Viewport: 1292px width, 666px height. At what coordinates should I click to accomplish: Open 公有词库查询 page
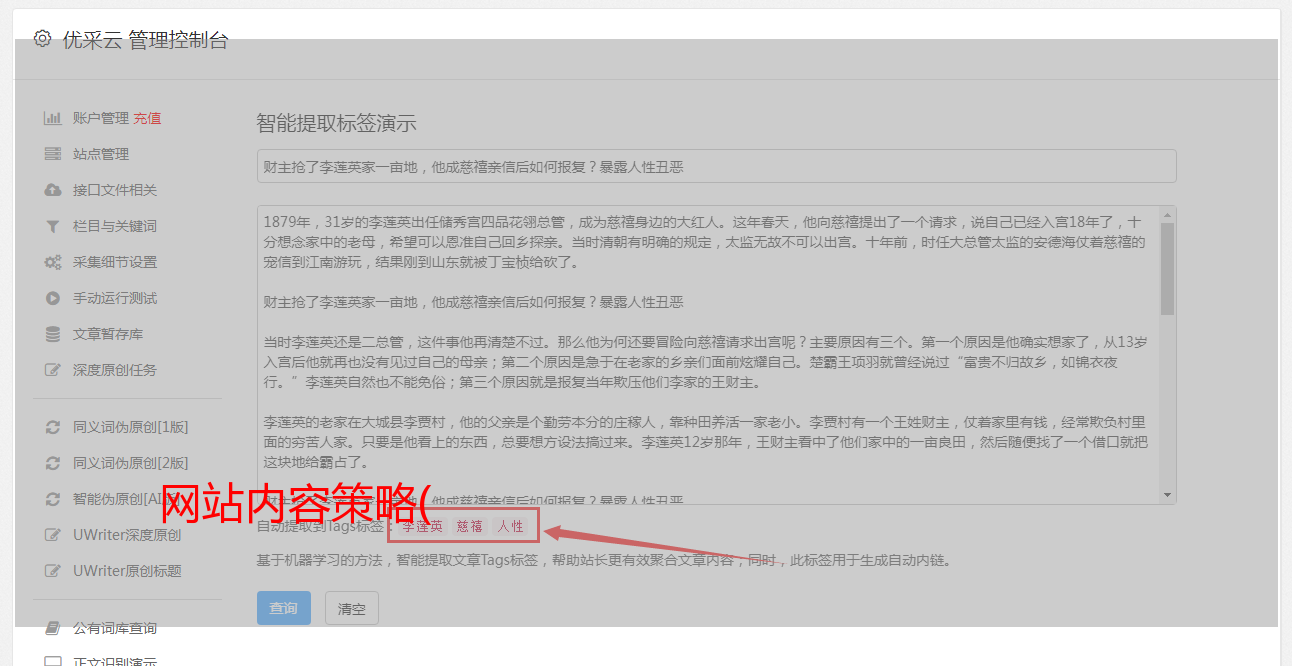(x=115, y=628)
